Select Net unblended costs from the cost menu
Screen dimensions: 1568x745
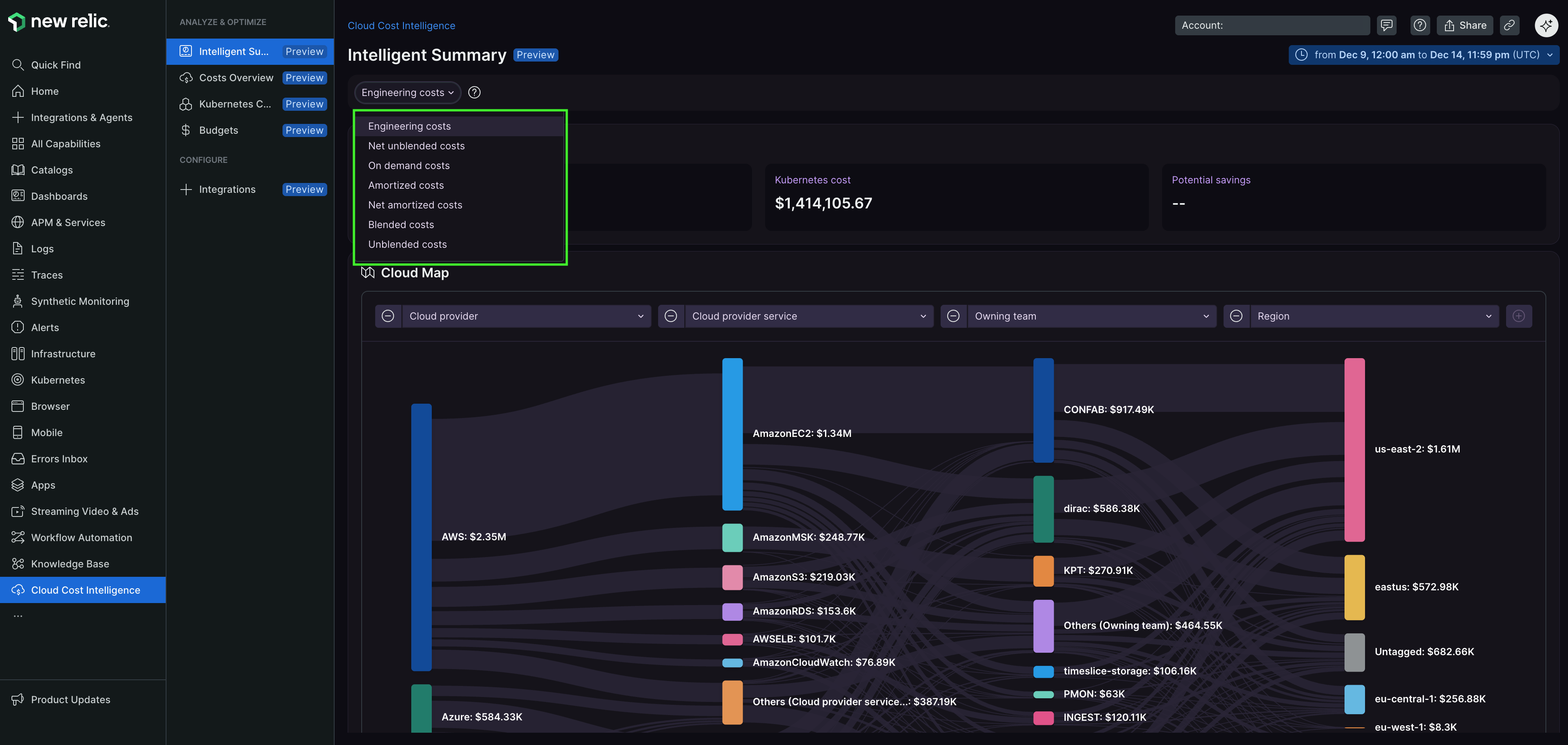tap(416, 146)
